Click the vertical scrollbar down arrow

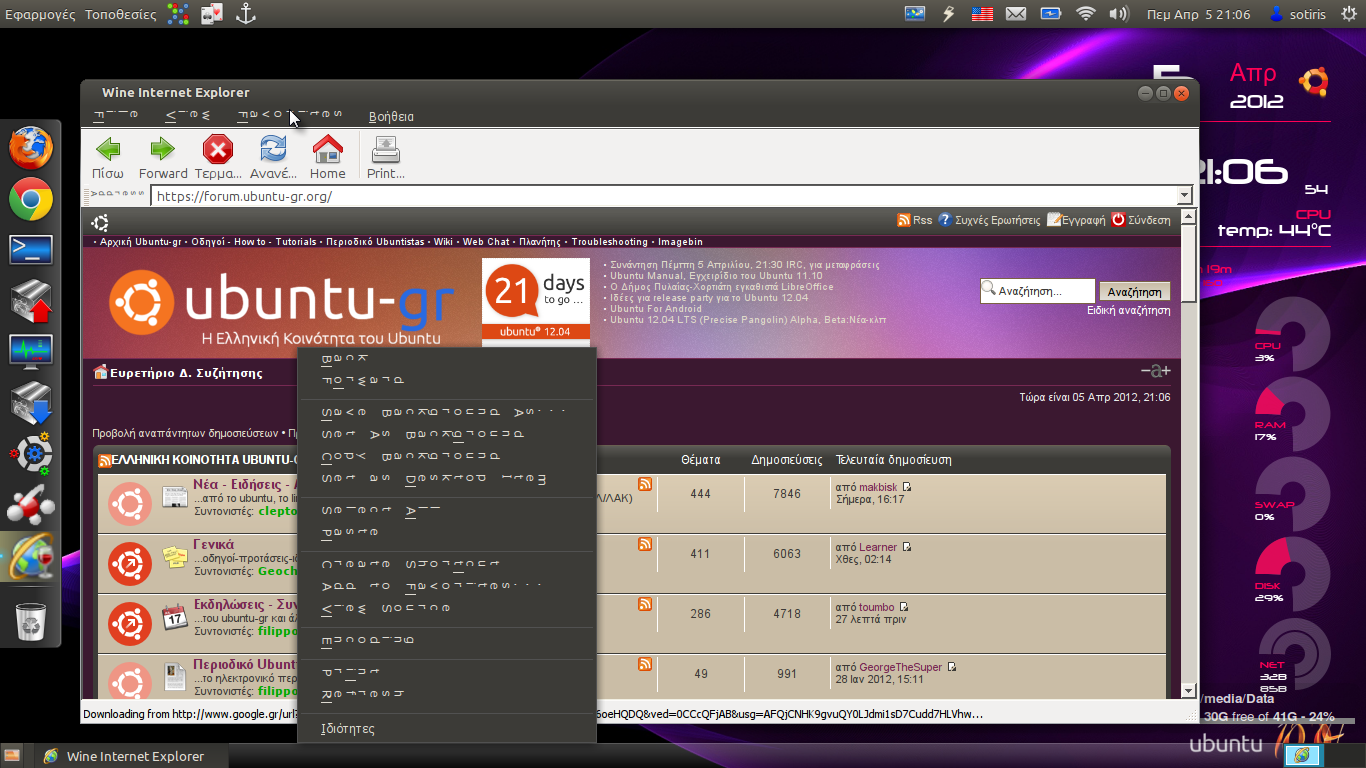1188,690
